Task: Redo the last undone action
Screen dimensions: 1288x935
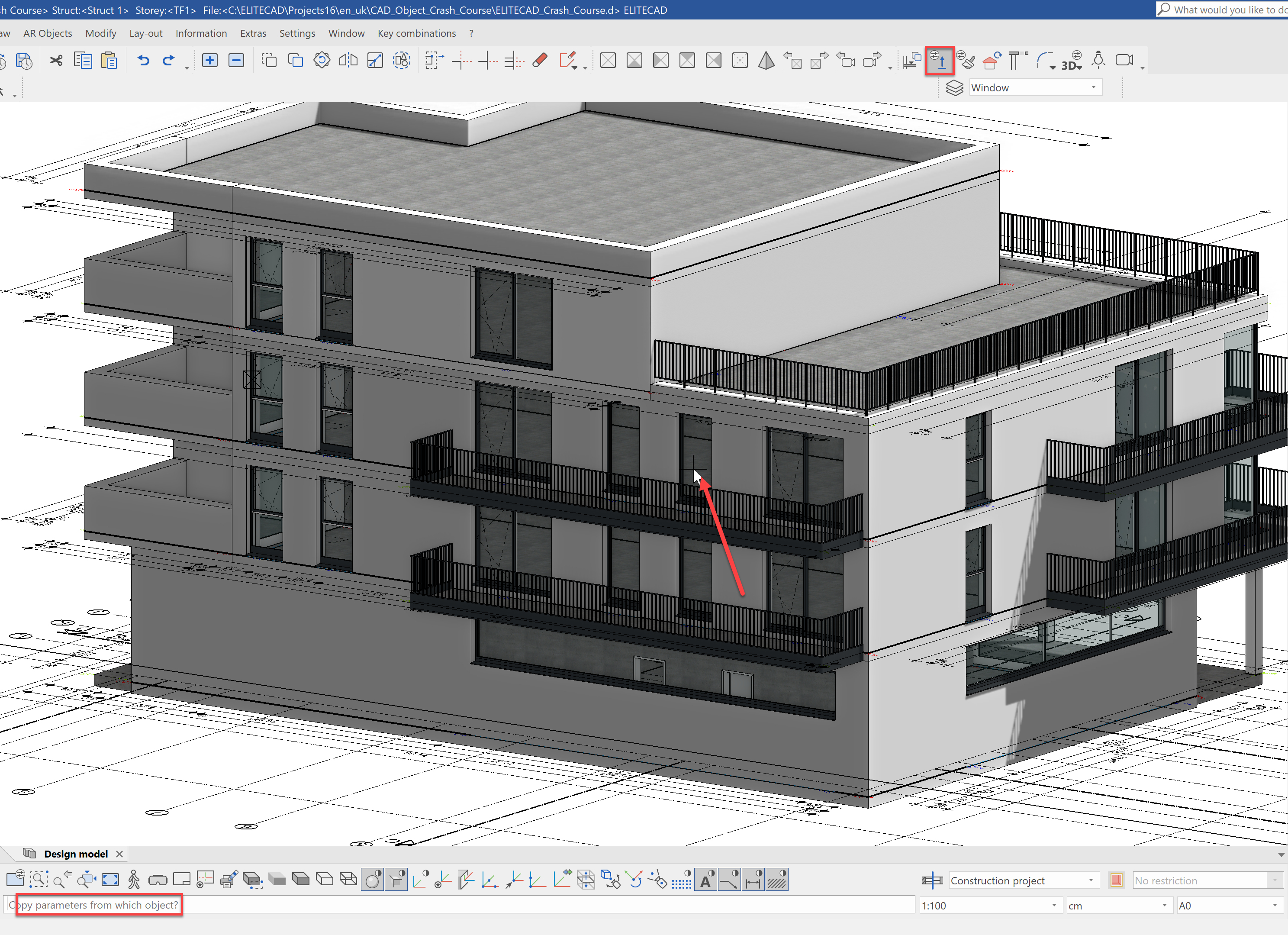Action: 169,60
